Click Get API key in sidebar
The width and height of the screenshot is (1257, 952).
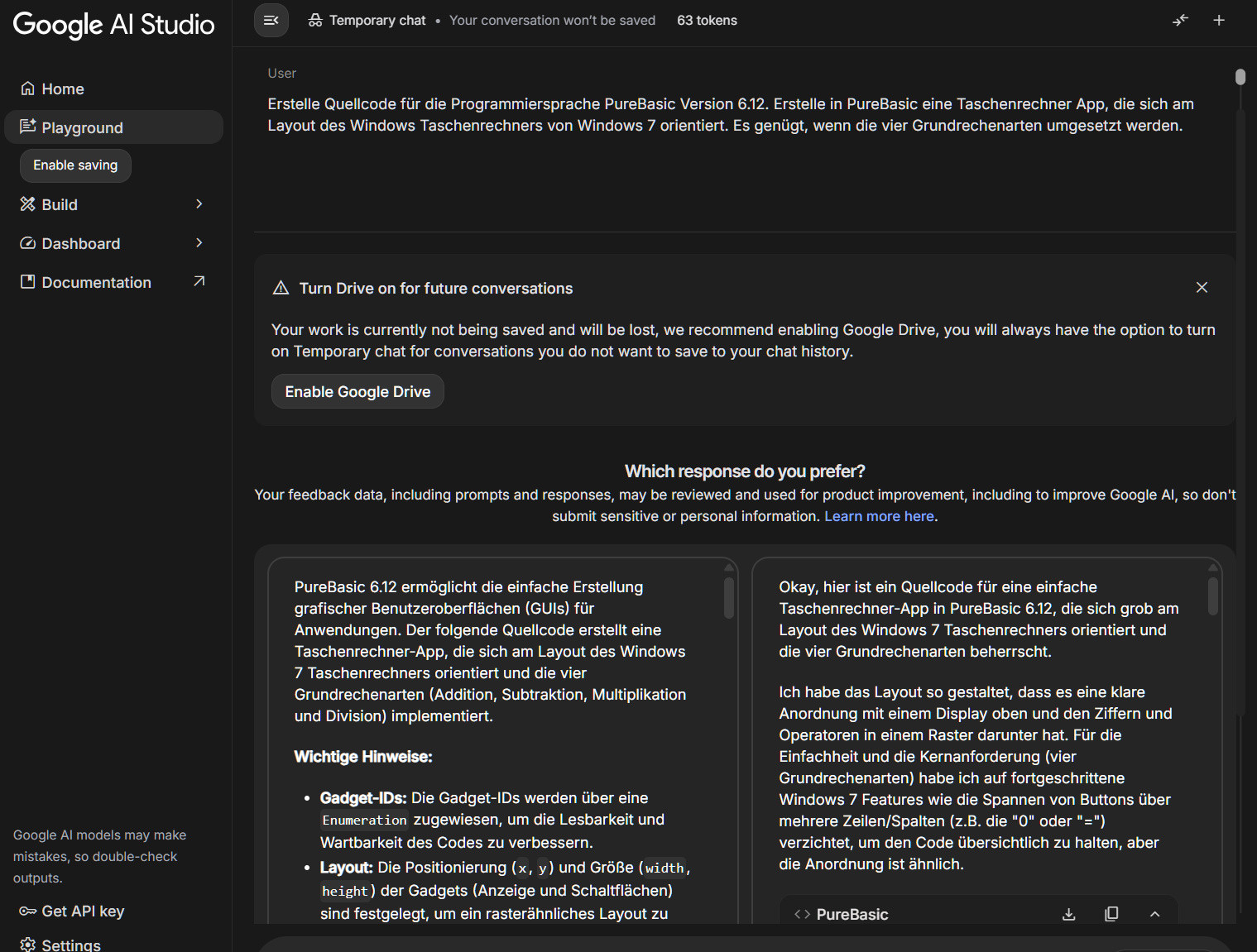[82, 911]
